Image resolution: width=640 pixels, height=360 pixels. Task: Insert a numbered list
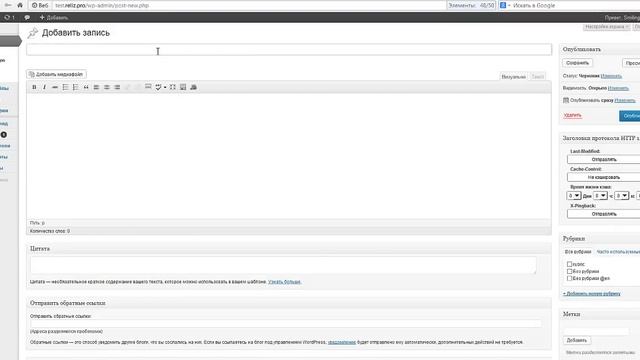coord(76,87)
